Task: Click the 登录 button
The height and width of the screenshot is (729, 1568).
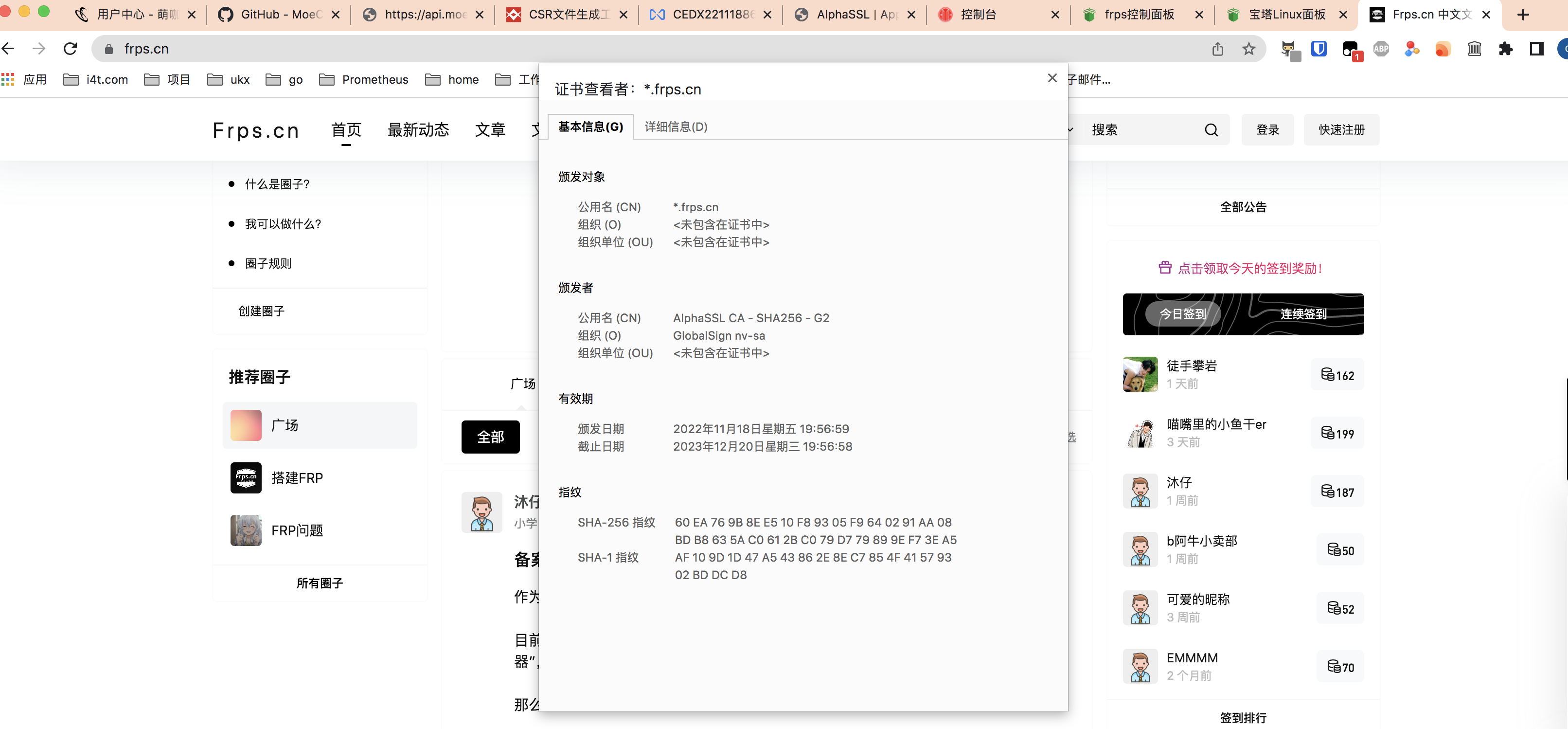Action: pyautogui.click(x=1267, y=130)
